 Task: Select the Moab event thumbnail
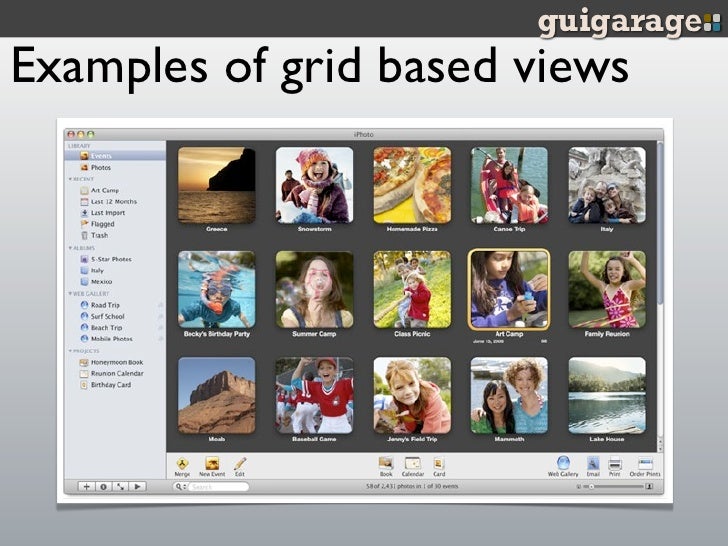coord(217,396)
